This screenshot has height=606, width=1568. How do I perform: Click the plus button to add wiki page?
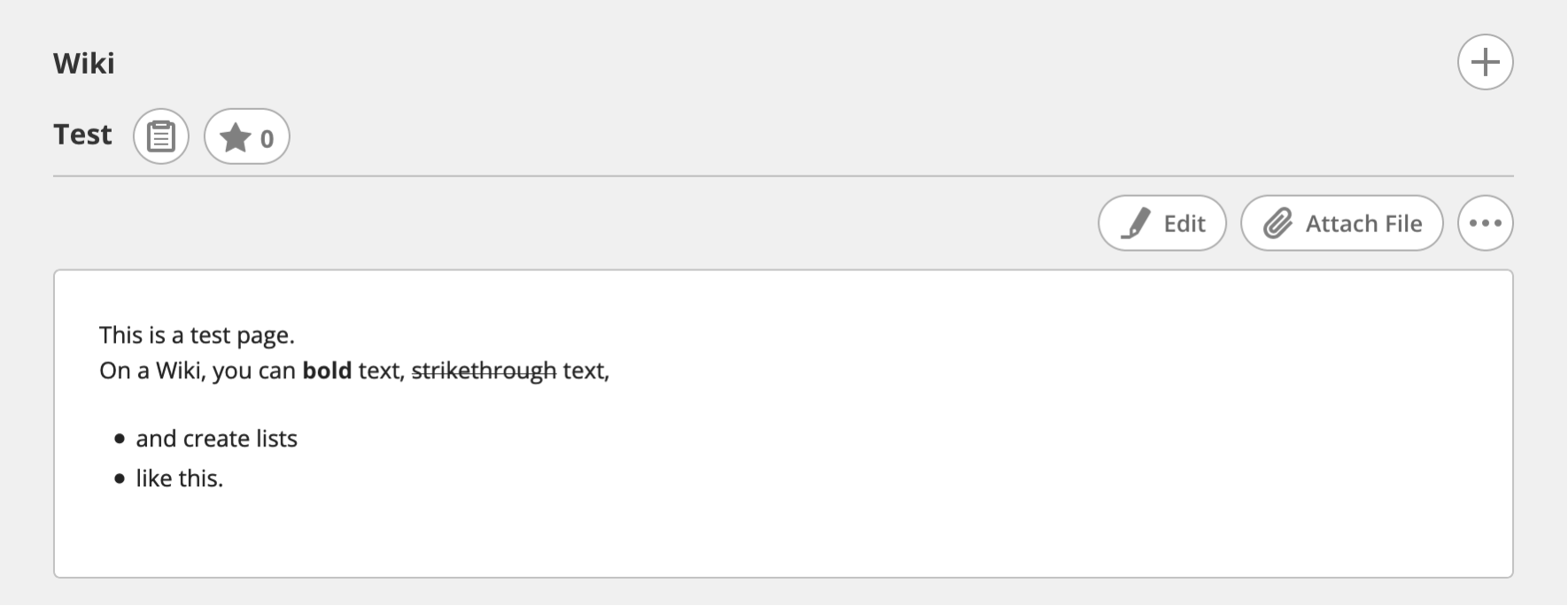(1485, 62)
